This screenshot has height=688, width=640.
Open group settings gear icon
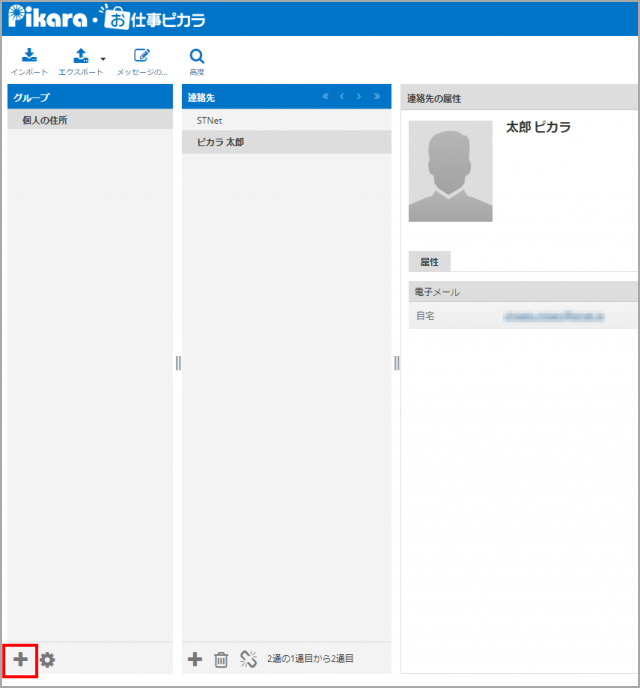coord(47,659)
